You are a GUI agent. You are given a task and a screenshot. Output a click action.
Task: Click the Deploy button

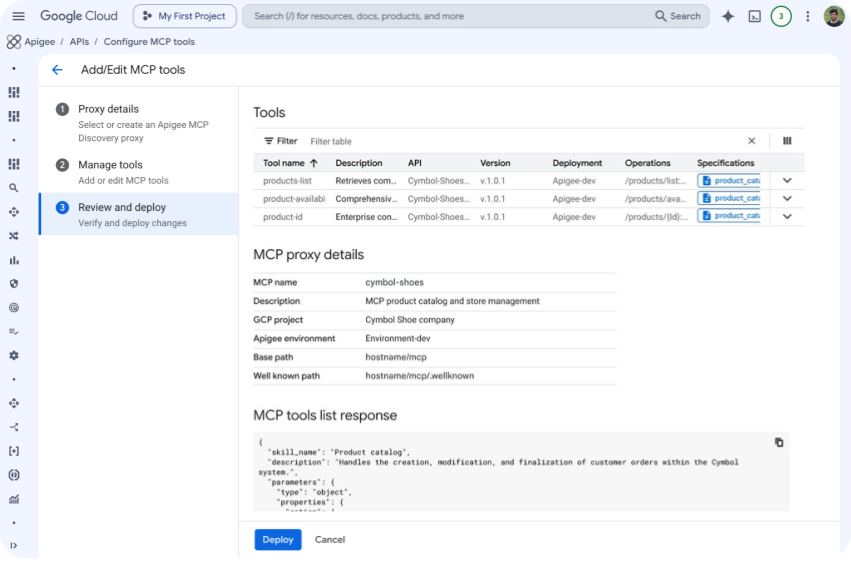click(278, 539)
